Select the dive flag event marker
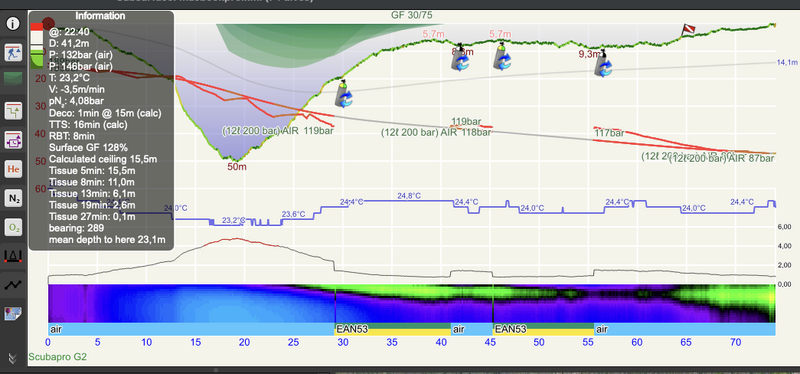The image size is (800, 374). click(688, 30)
